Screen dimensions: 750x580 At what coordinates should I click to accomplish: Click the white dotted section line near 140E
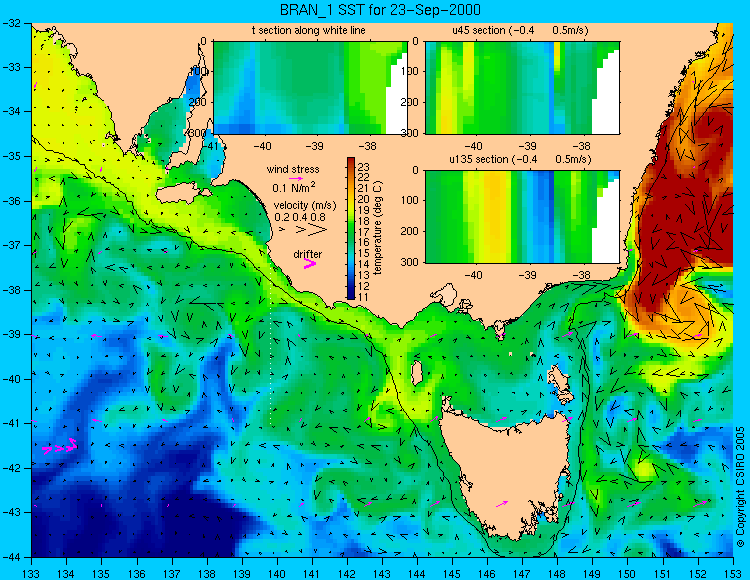pyautogui.click(x=271, y=354)
